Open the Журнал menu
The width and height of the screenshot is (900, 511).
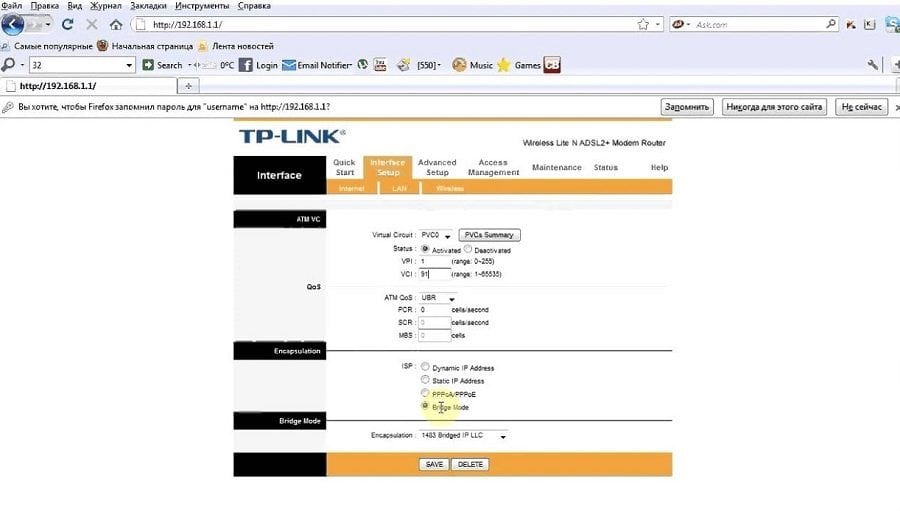[x=106, y=6]
